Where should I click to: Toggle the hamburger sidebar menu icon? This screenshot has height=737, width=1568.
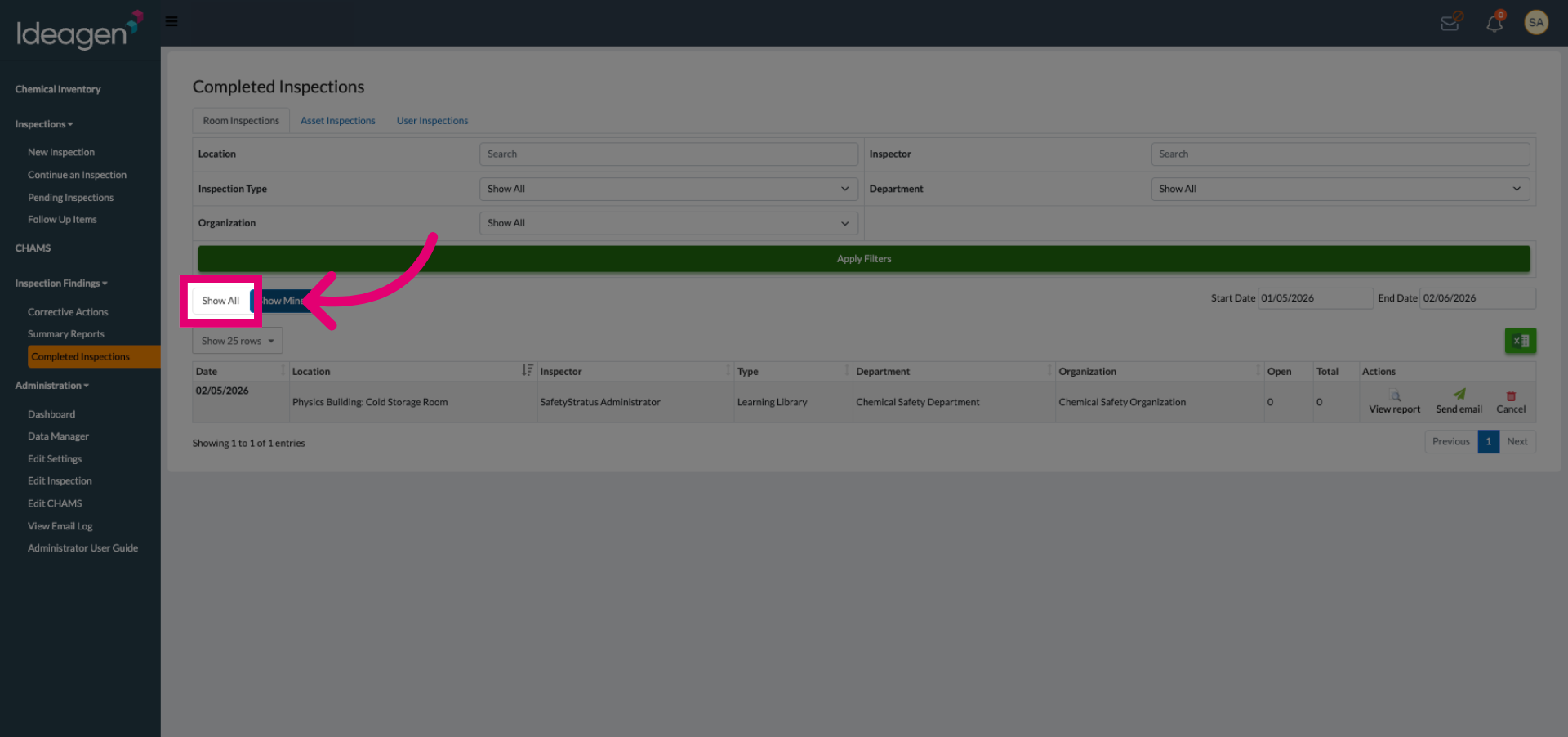171,21
